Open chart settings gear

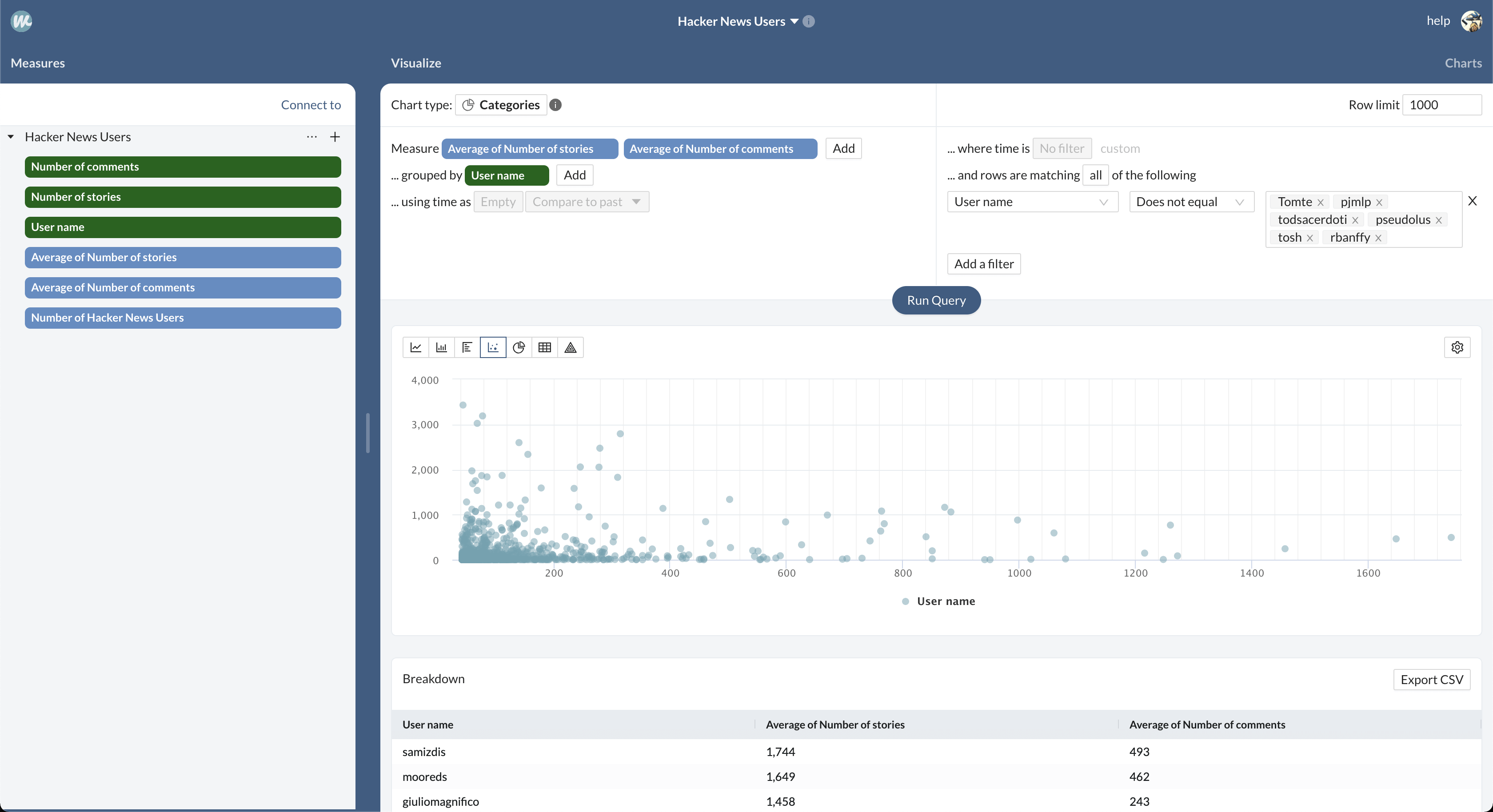click(1457, 347)
